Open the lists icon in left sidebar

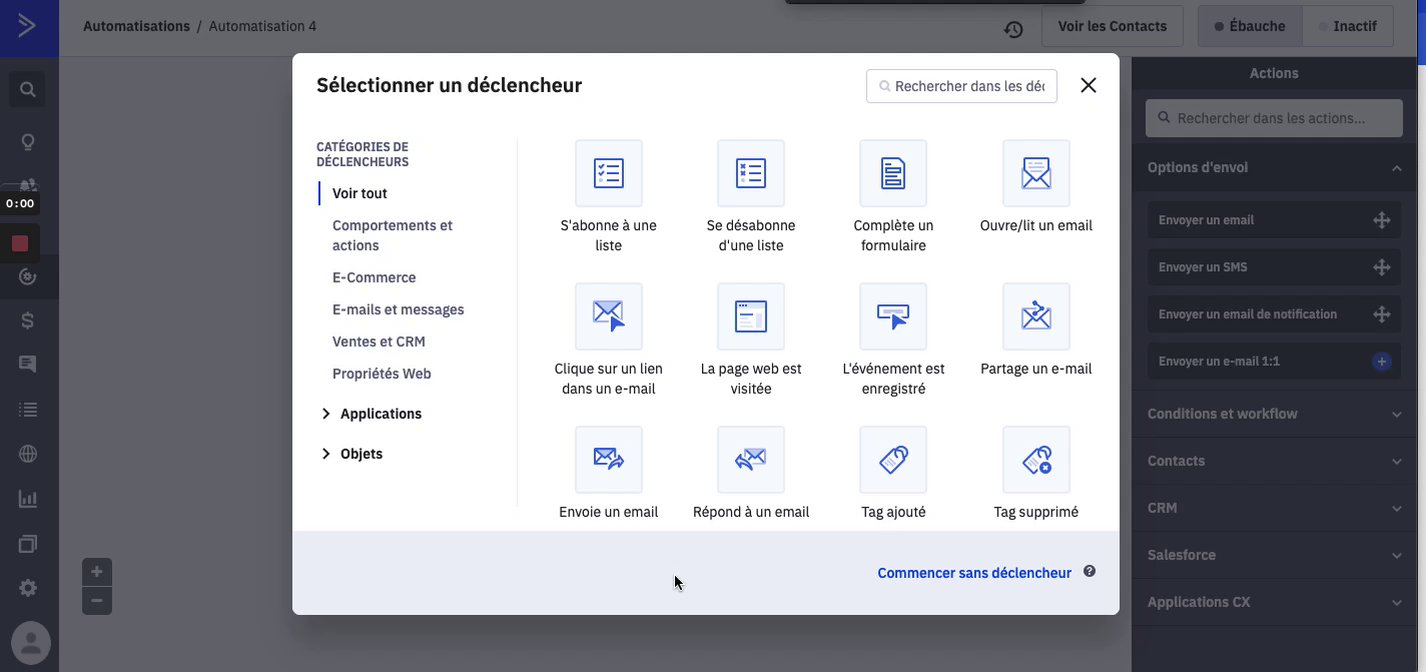click(28, 409)
